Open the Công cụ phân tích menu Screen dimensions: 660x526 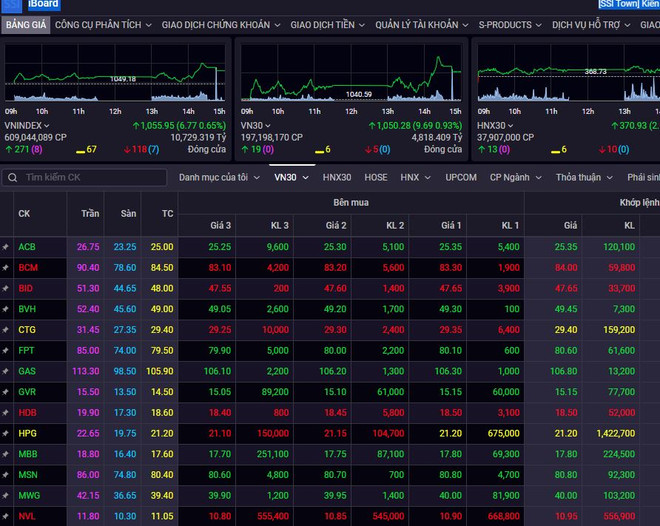pyautogui.click(x=103, y=24)
